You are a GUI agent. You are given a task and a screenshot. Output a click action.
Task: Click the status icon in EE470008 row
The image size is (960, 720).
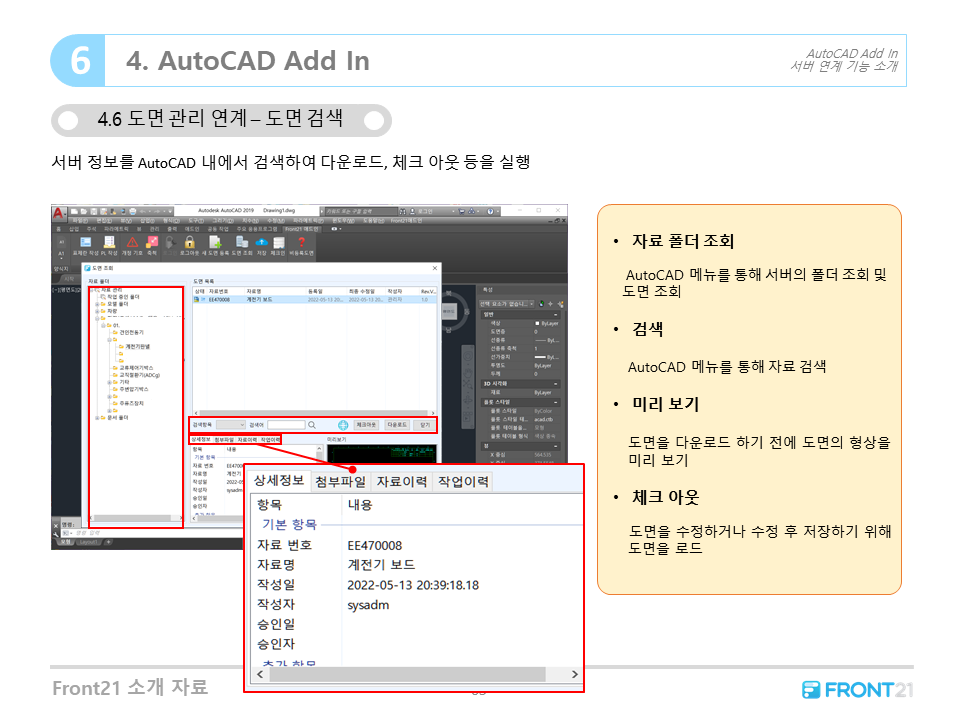click(x=197, y=299)
